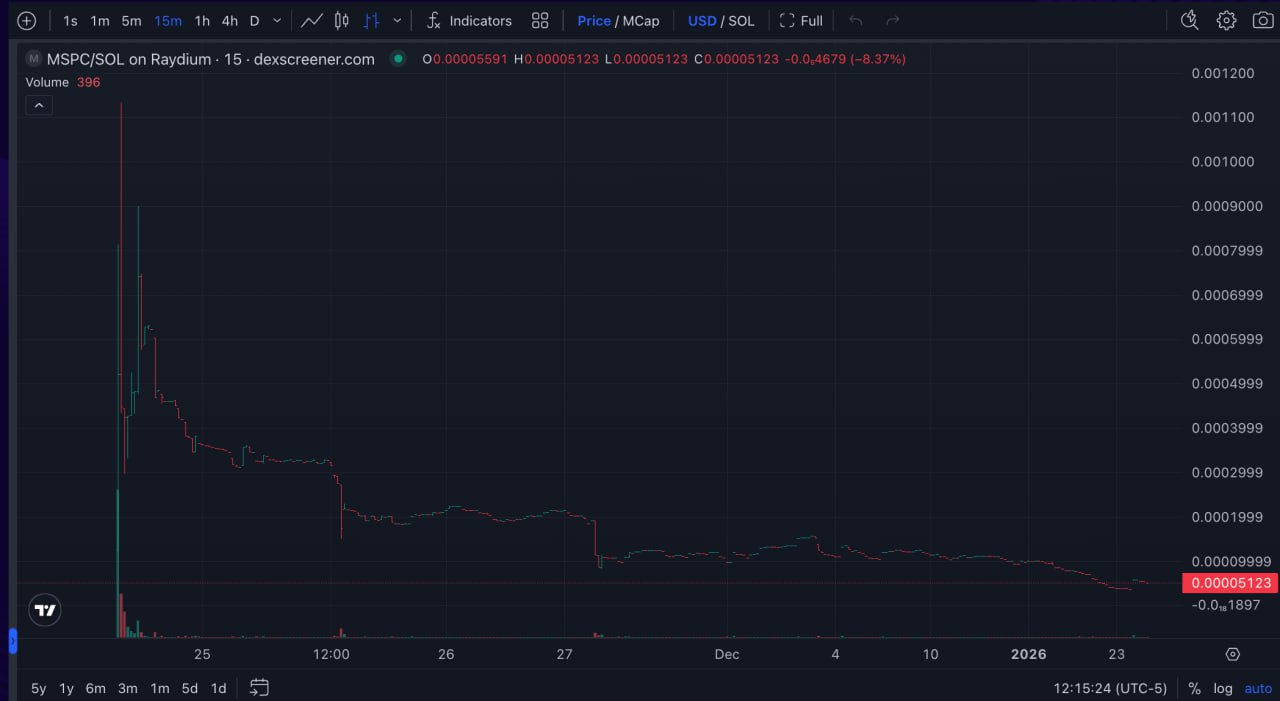Open the layout selection grid icon
This screenshot has width=1280, height=701.
coord(540,20)
